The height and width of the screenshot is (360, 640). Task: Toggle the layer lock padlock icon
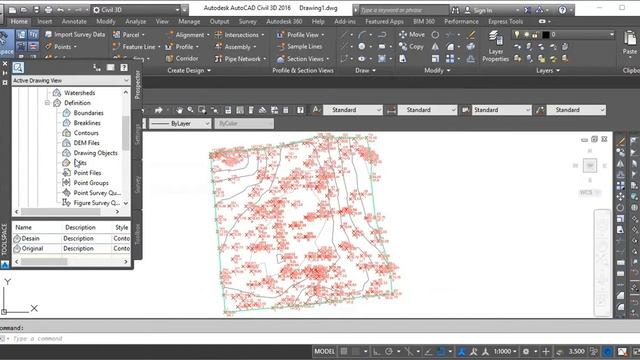535,35
